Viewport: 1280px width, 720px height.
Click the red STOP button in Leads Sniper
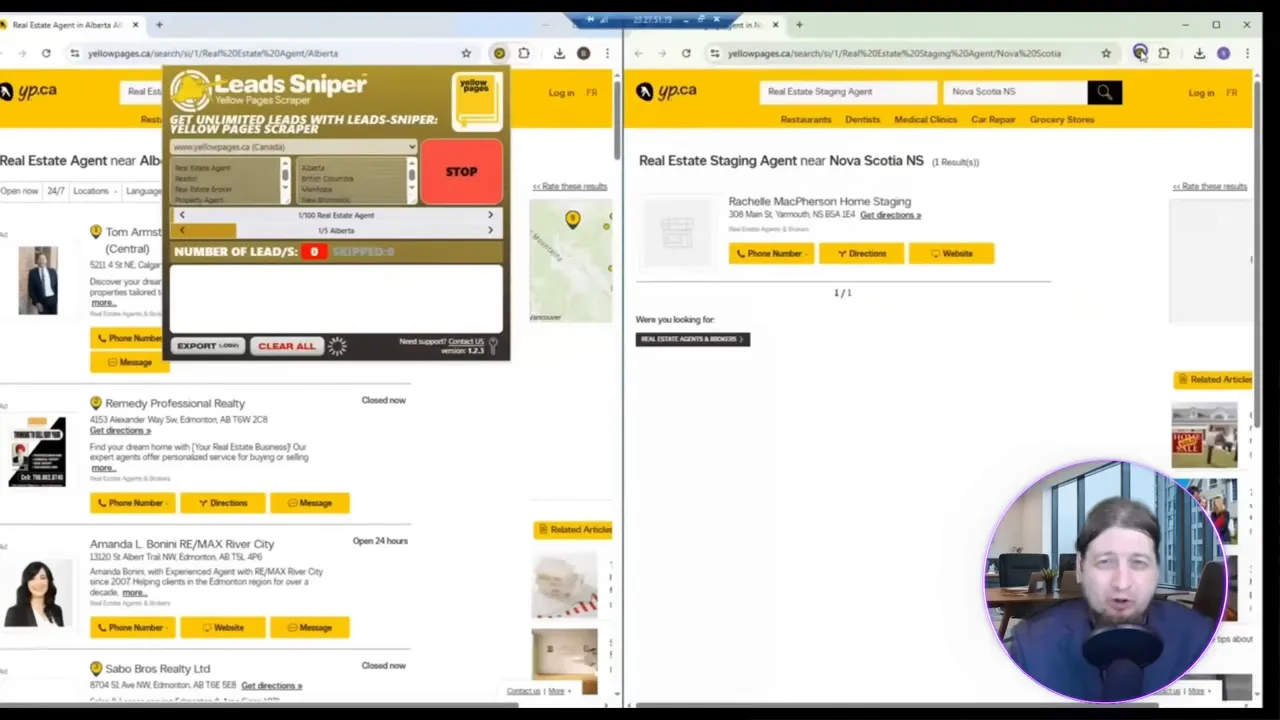point(461,172)
